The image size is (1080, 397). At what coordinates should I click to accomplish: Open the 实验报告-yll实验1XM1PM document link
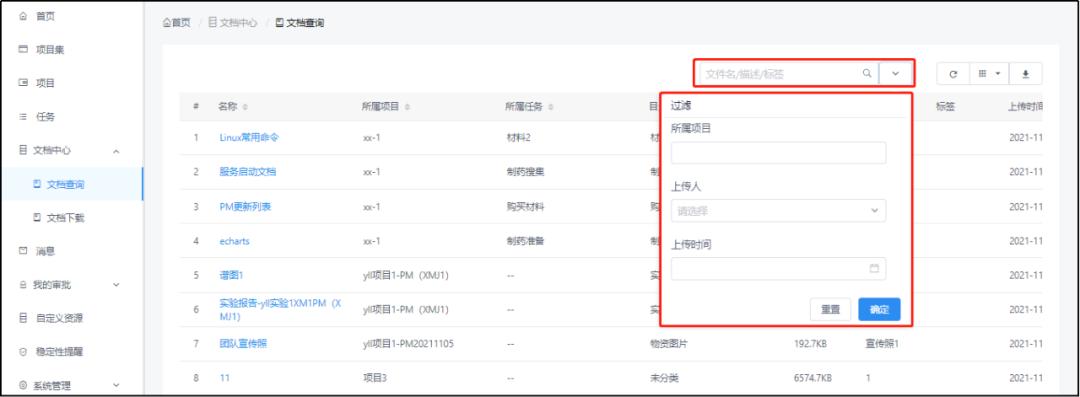coord(280,309)
